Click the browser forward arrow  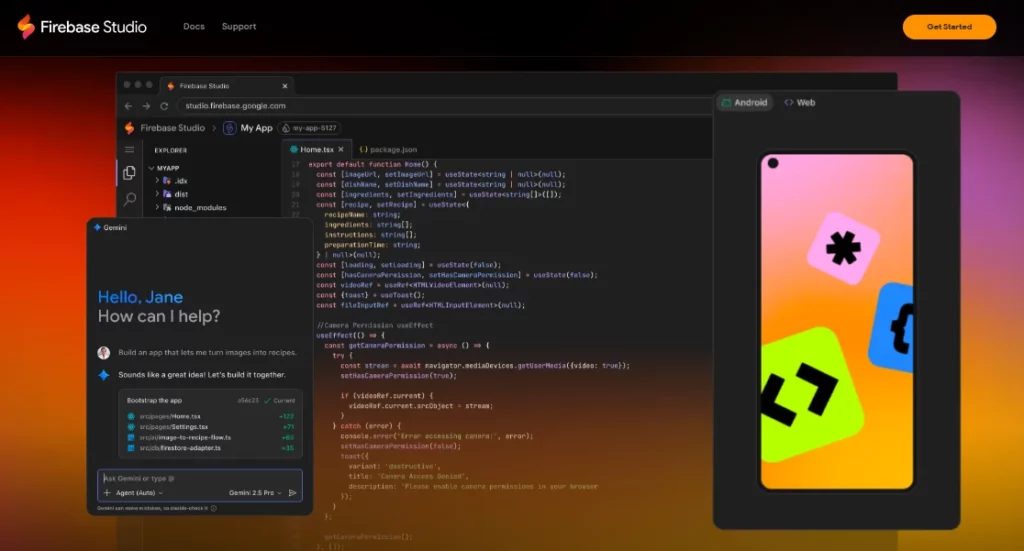point(146,106)
